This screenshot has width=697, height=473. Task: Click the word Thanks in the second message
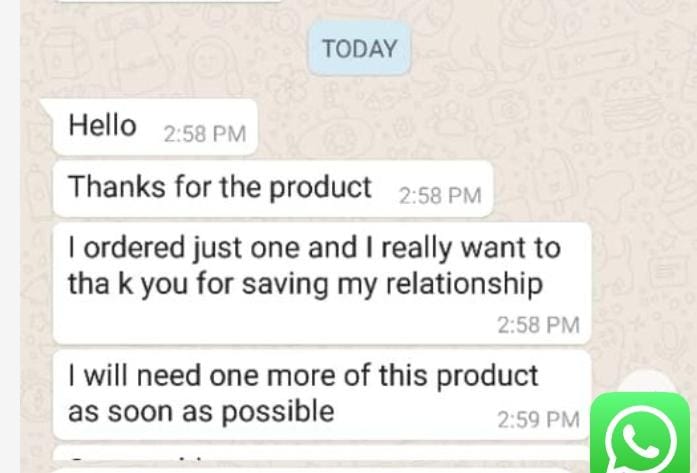(117, 186)
